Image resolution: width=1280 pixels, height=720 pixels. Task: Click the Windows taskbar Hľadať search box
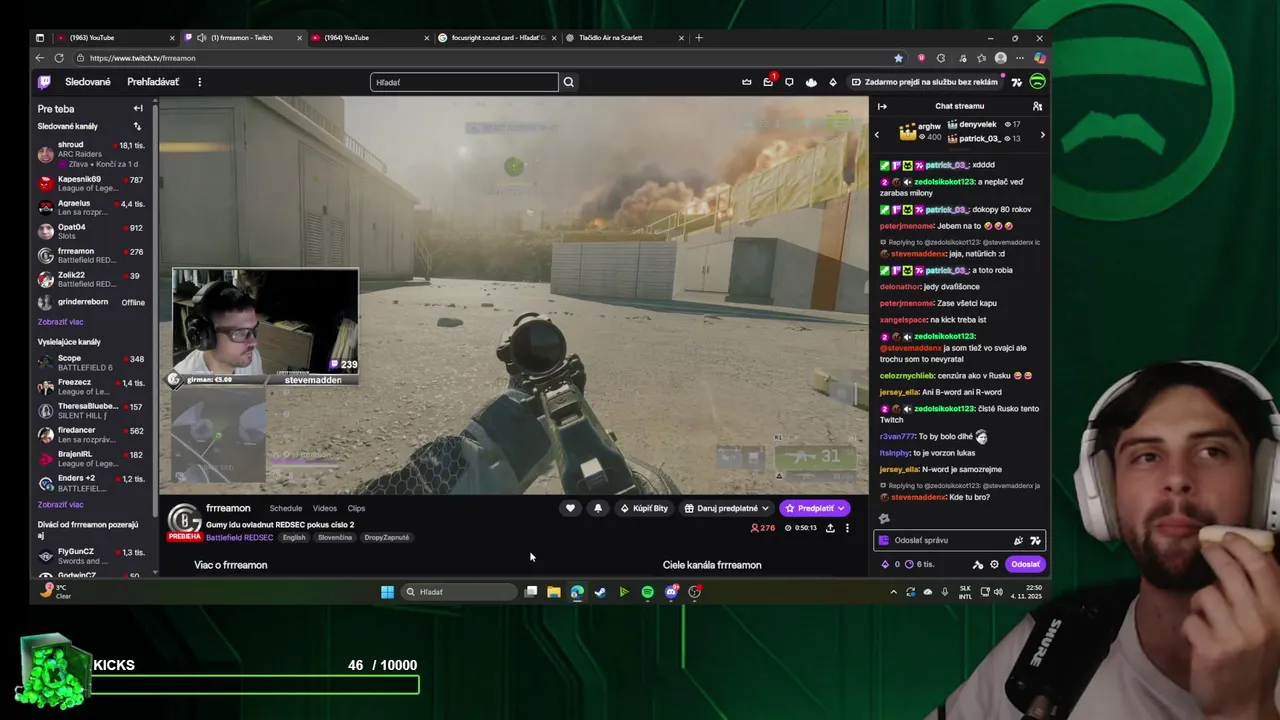click(x=461, y=592)
